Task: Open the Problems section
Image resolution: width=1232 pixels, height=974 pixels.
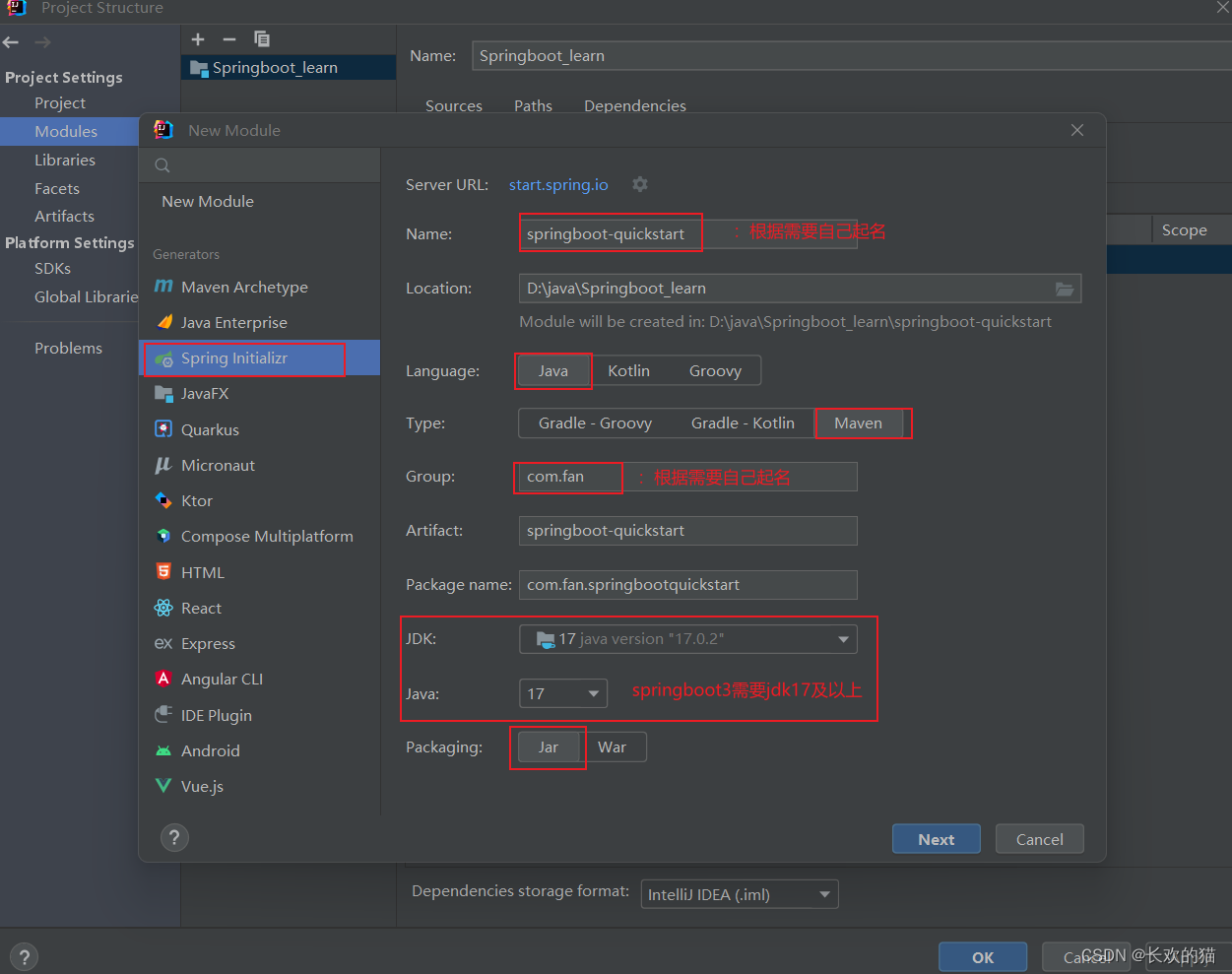Action: (x=68, y=348)
